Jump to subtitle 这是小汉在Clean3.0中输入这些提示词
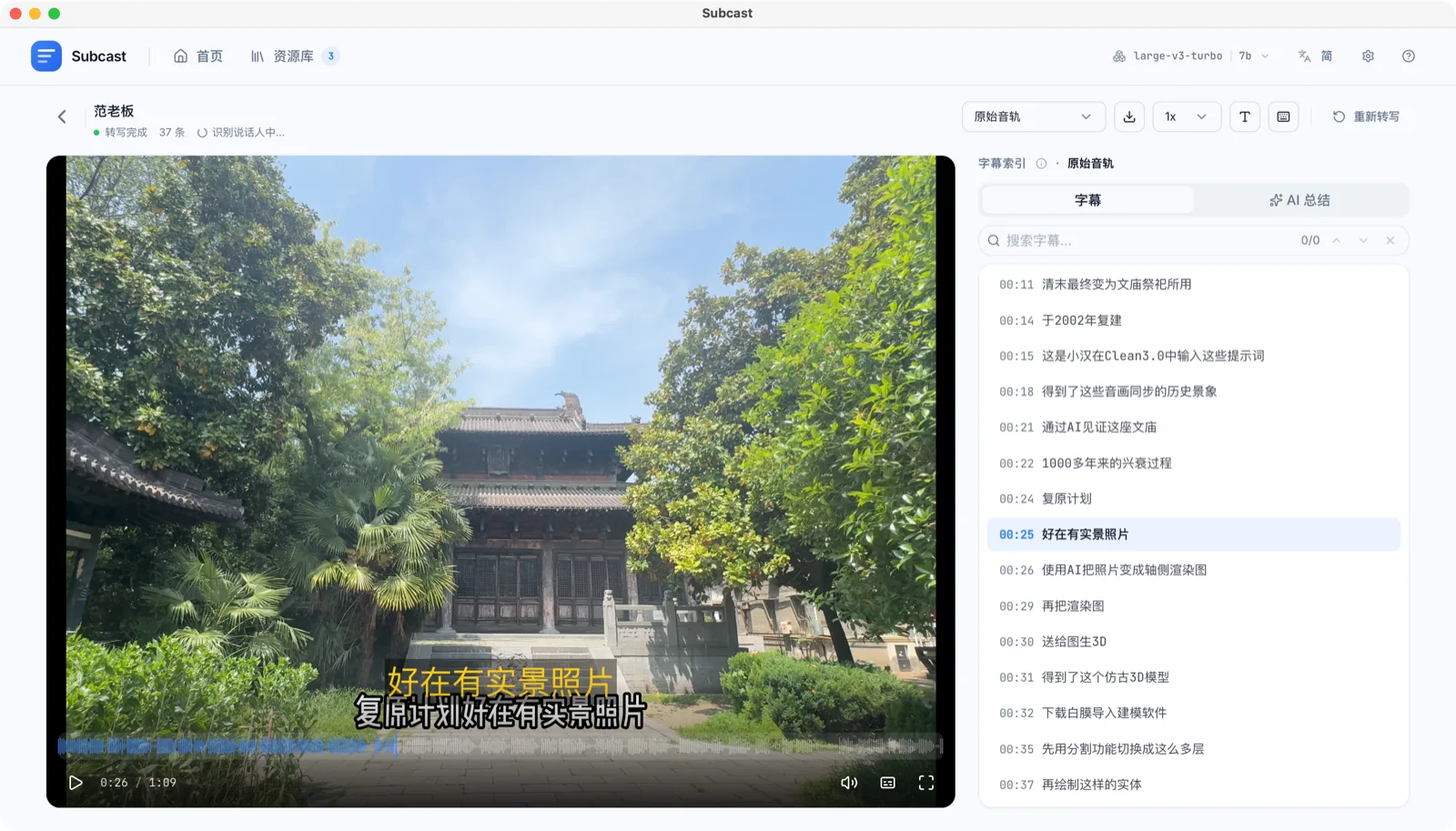 [x=1193, y=356]
